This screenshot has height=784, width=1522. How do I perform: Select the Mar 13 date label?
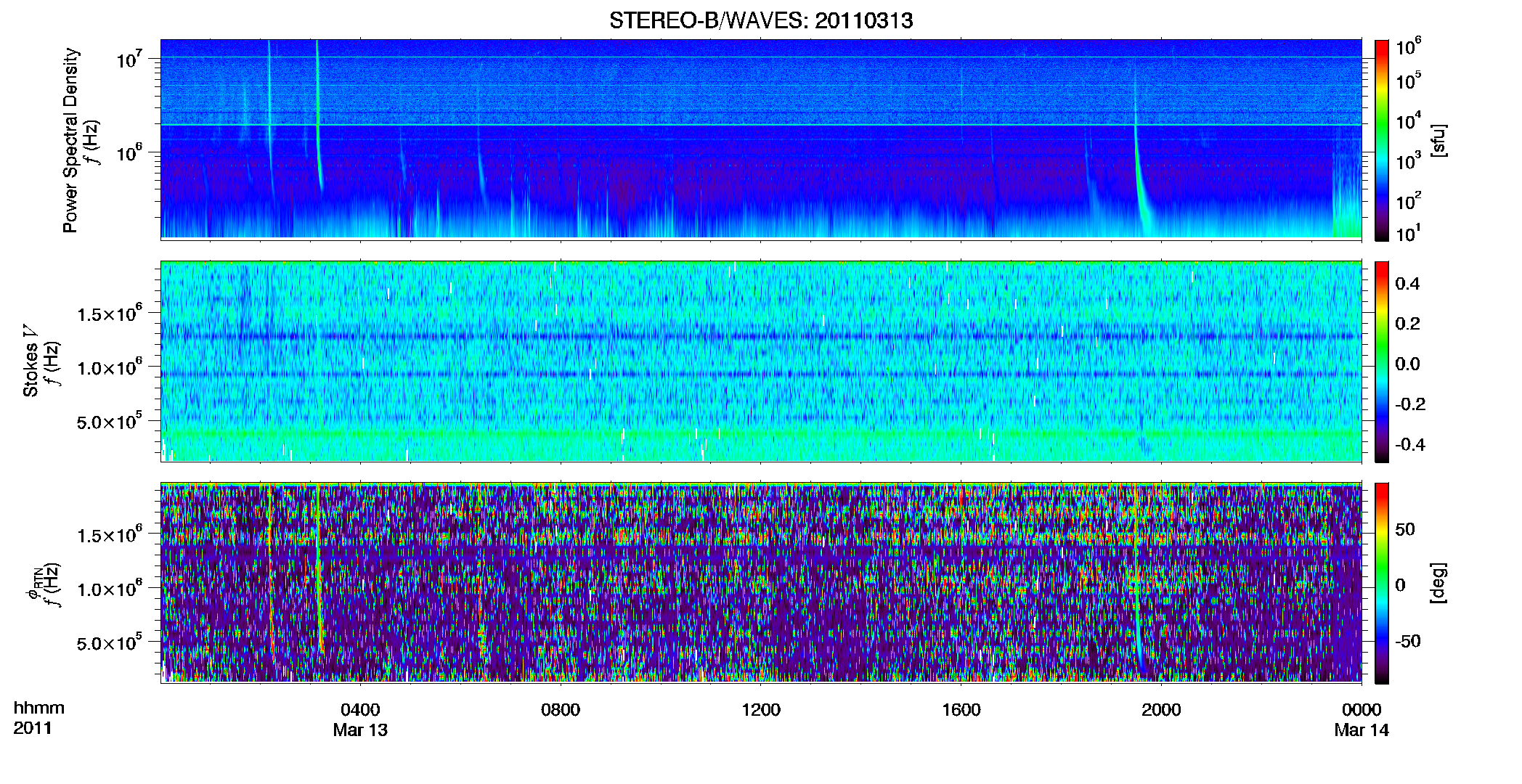coord(360,730)
